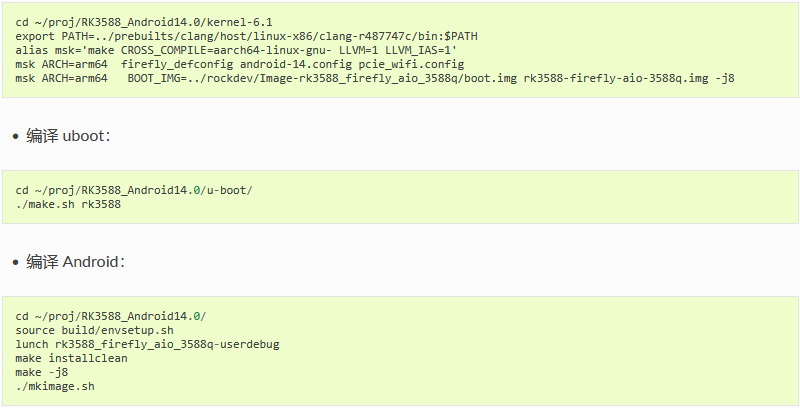
Task: Click the './make.sh rk3588' command
Action: click(68, 205)
